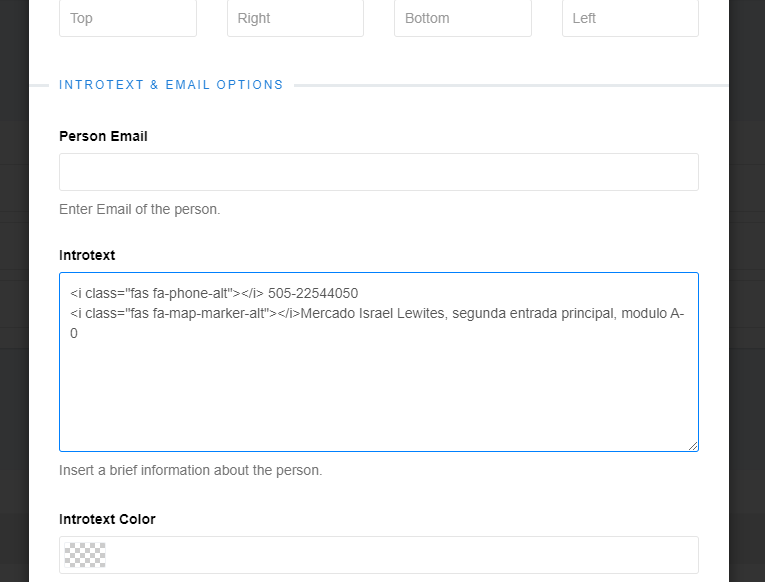
Task: Click the 'fa-phone-alt' class text
Action: tap(190, 293)
